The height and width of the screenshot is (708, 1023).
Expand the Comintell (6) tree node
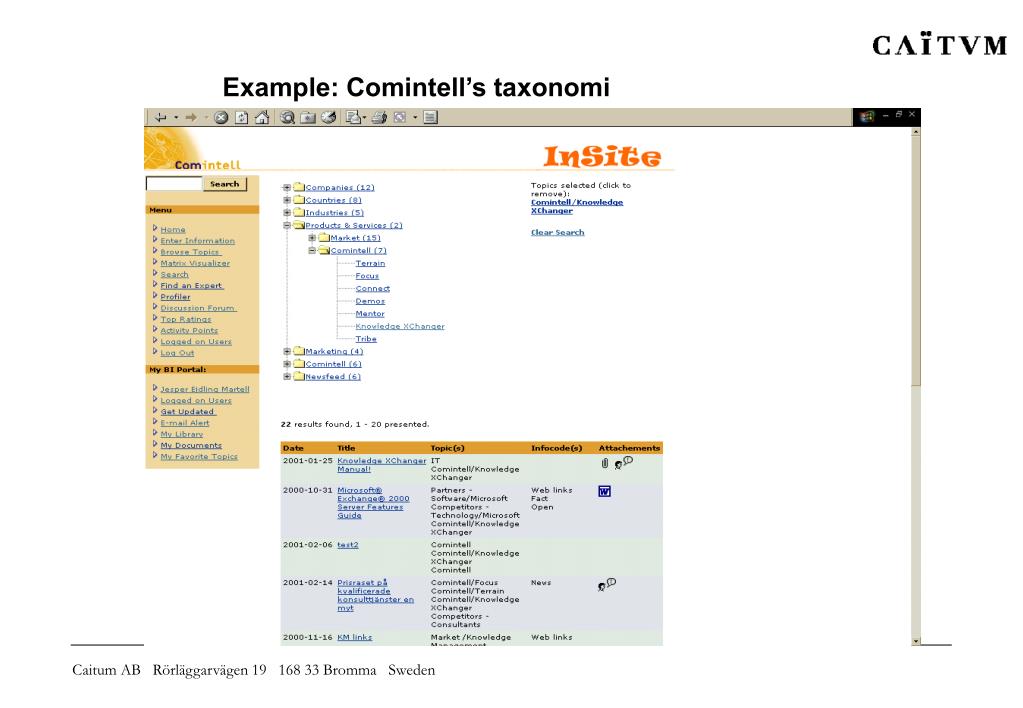pos(286,364)
